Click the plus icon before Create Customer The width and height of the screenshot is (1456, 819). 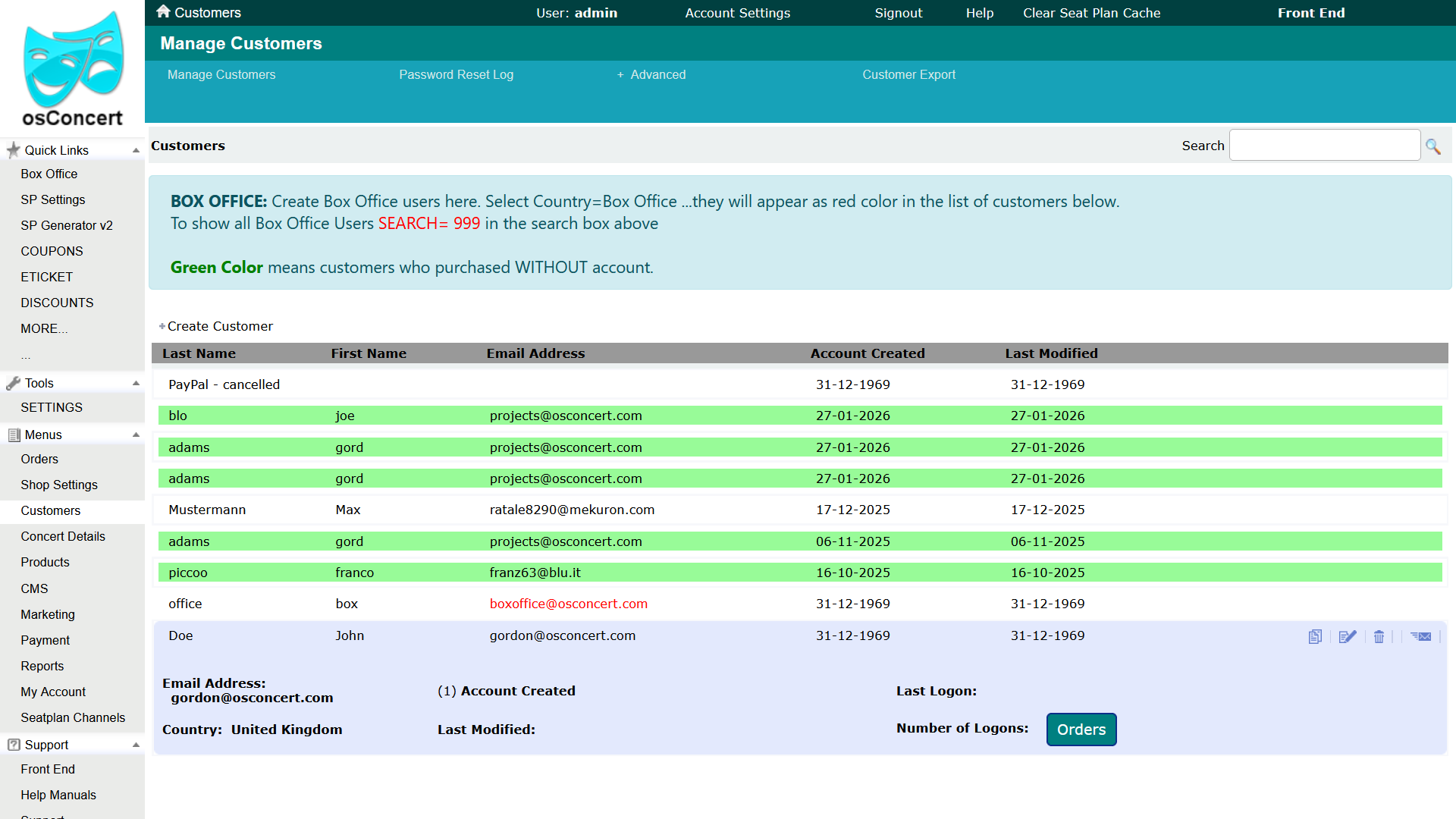(x=162, y=327)
